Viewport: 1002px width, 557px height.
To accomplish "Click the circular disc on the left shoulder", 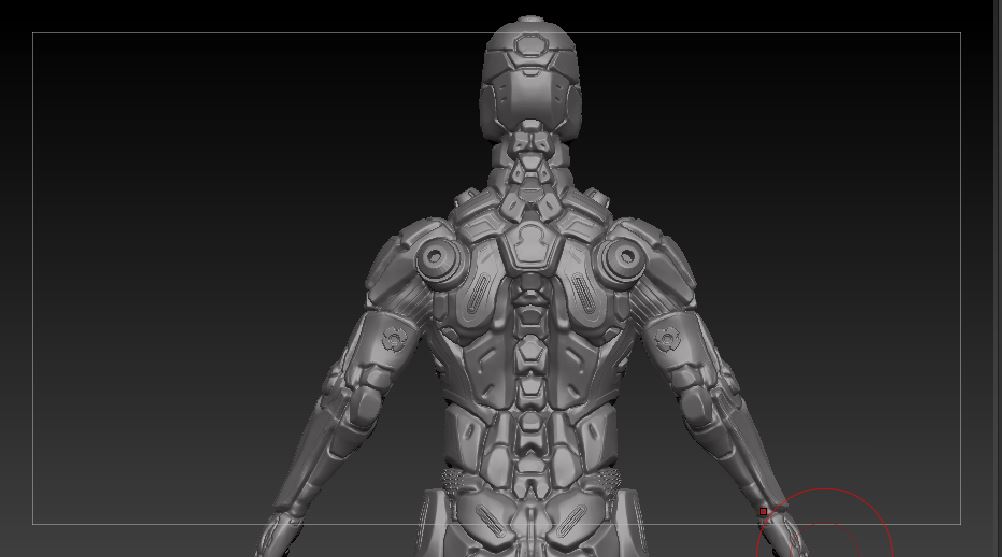I will click(435, 258).
